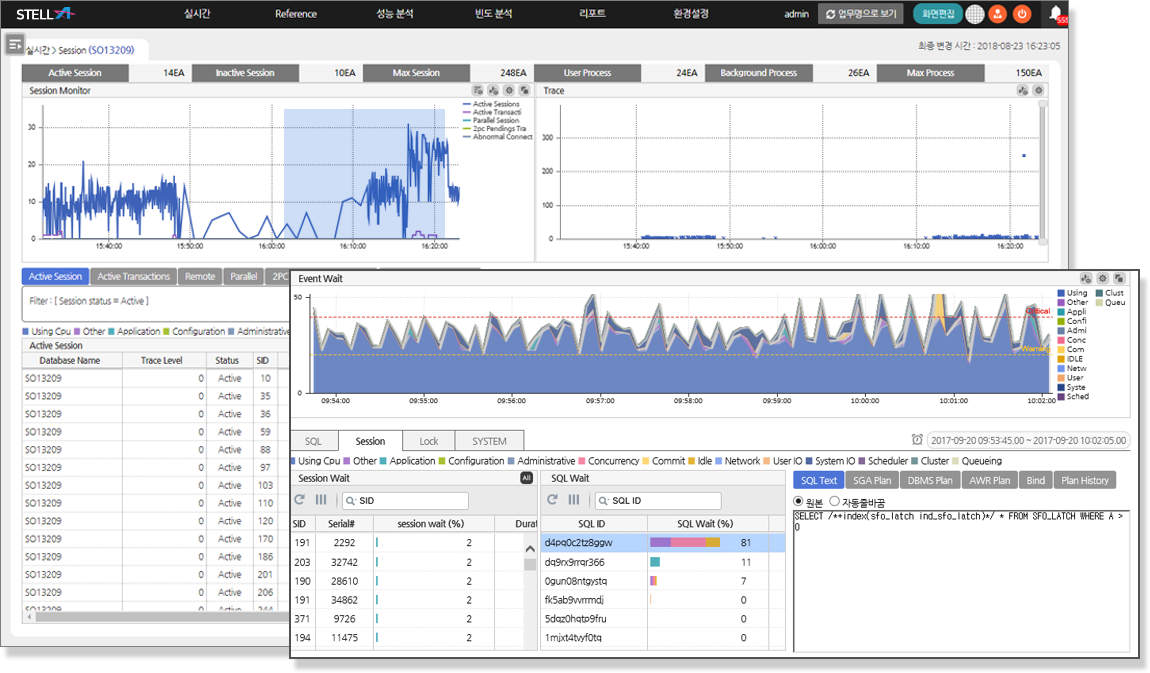Click the All badge in Session Wait
This screenshot has width=1150, height=673.
[x=527, y=478]
